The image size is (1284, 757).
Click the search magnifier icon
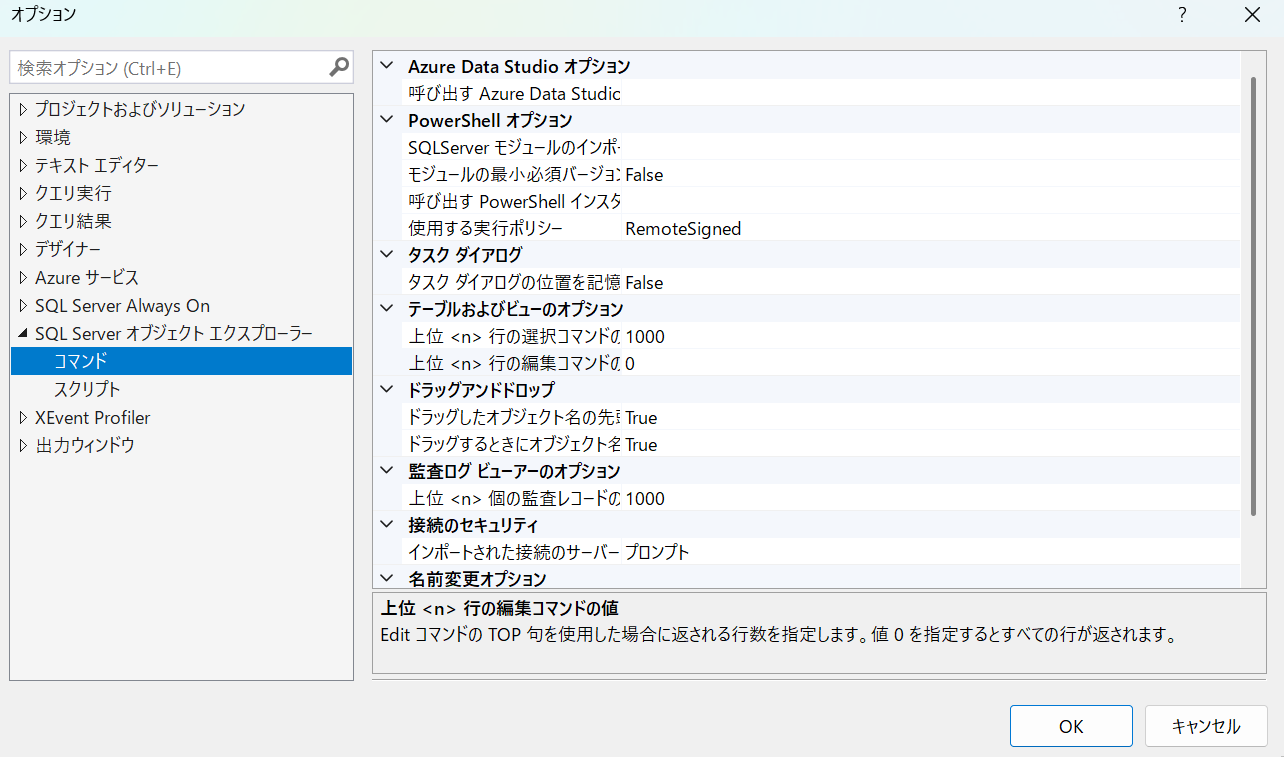click(x=339, y=68)
